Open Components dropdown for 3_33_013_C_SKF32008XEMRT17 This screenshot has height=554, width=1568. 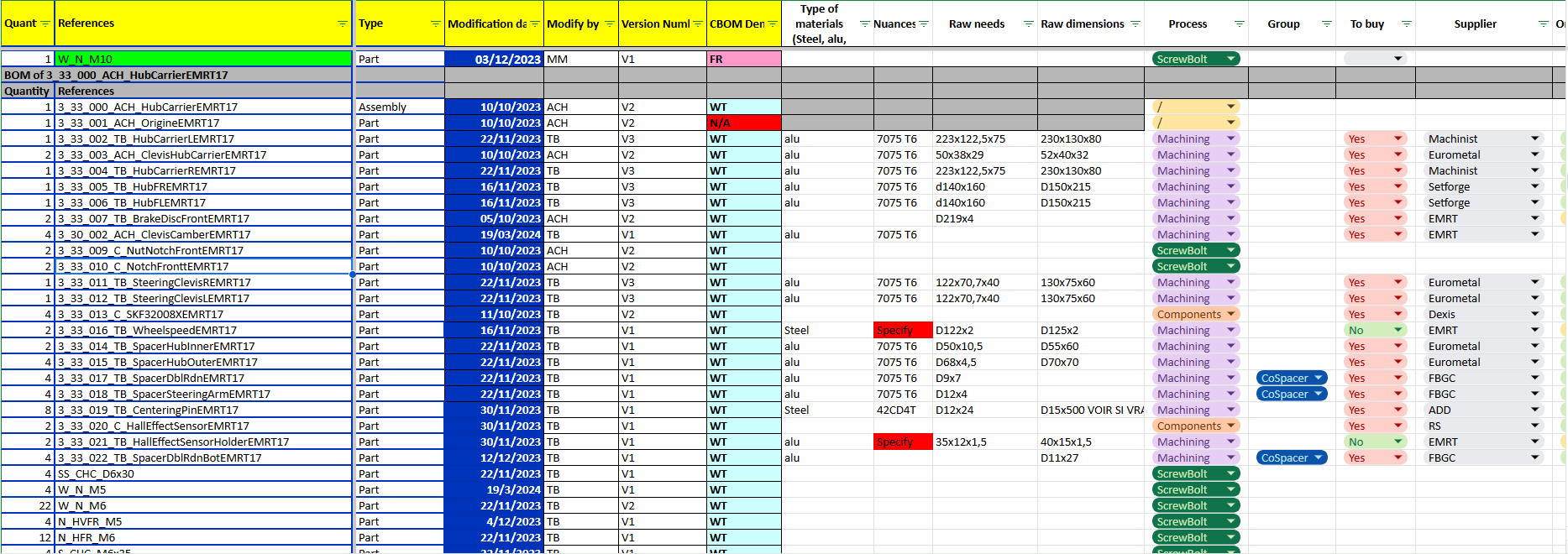1230,314
